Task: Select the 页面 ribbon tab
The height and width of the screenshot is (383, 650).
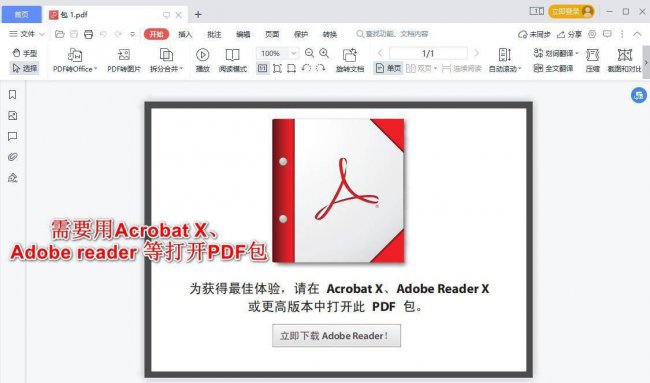Action: tap(272, 34)
